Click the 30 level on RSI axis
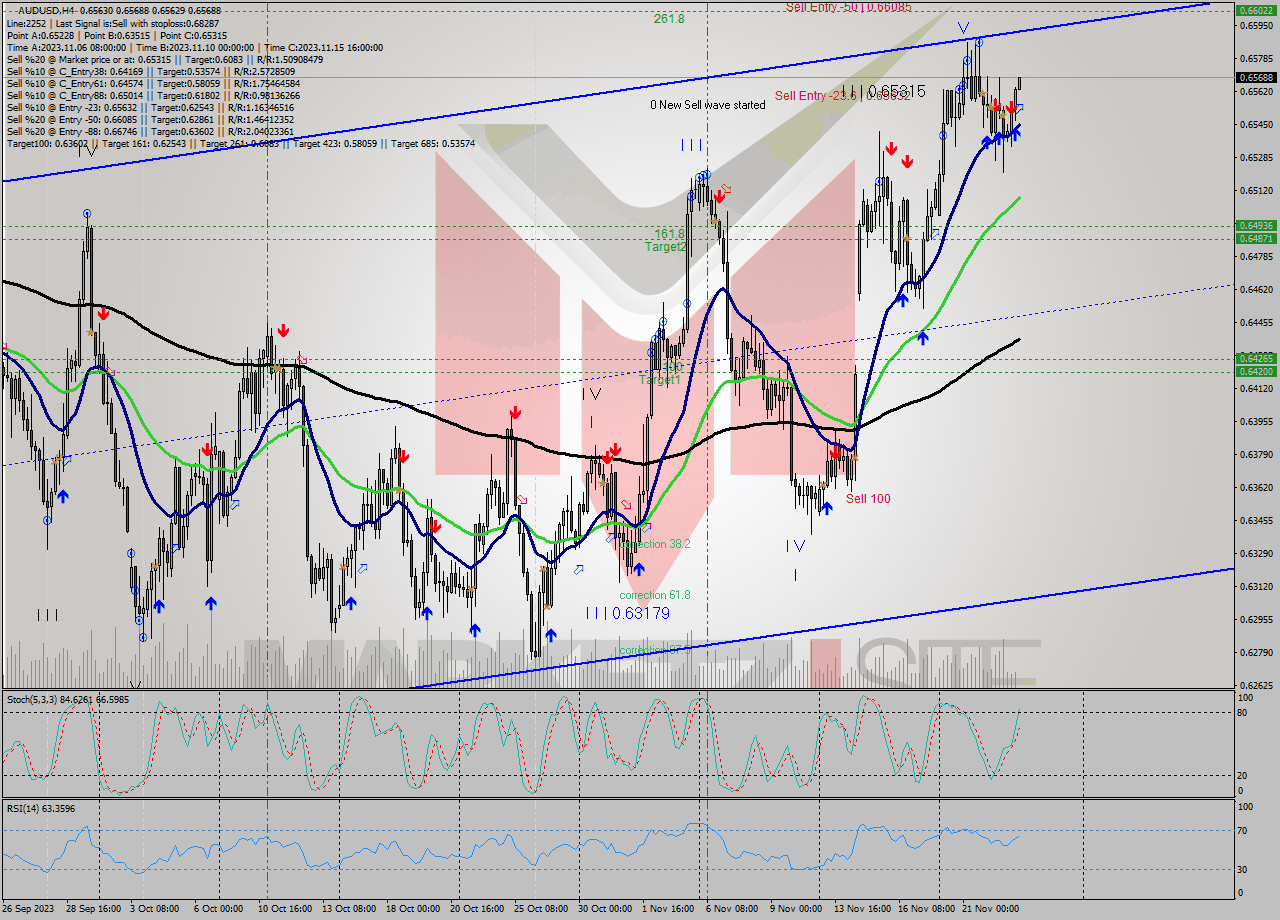 point(1243,869)
